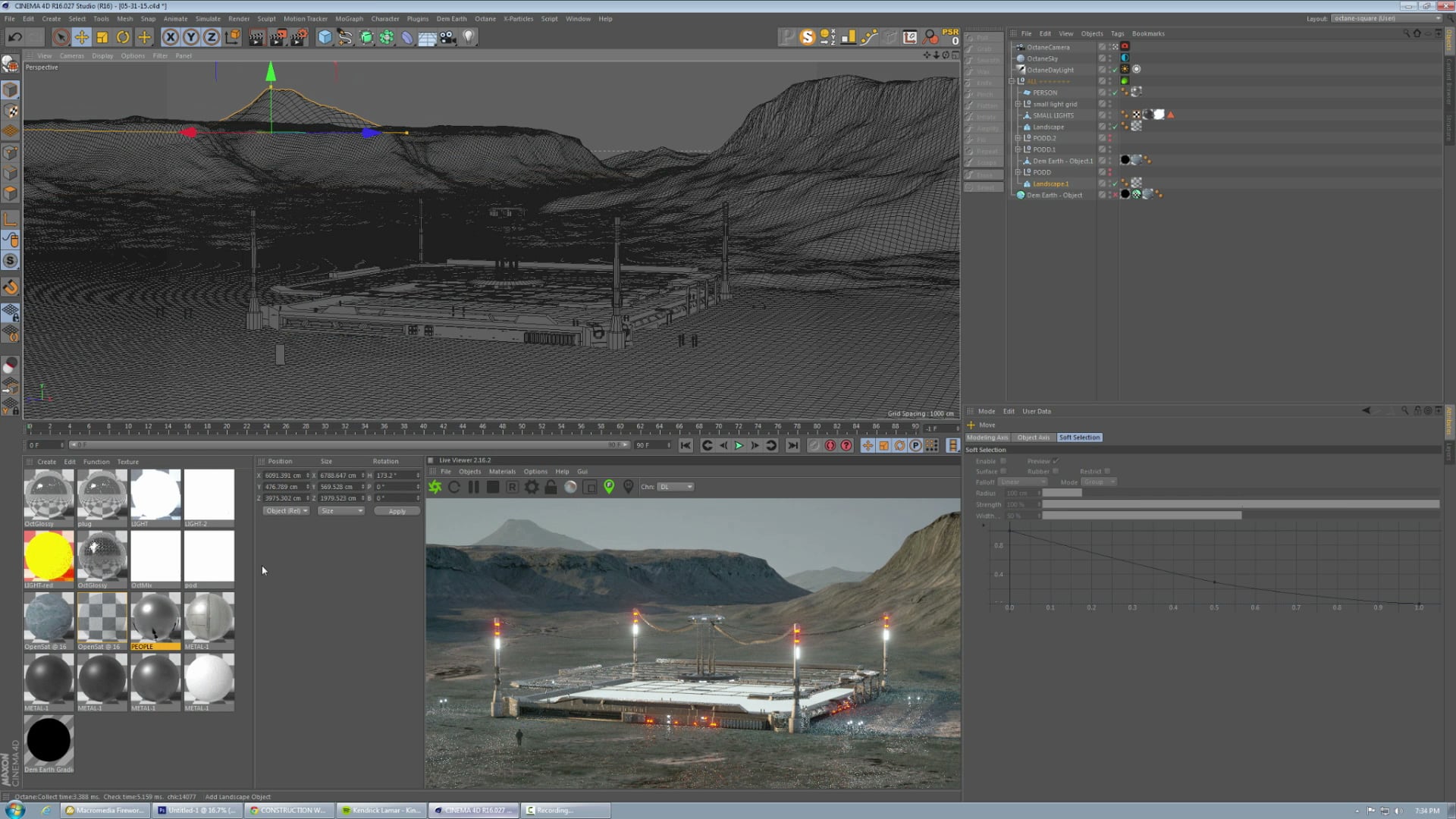Open the Floor environment object icon
This screenshot has height=819, width=1456.
click(x=428, y=36)
